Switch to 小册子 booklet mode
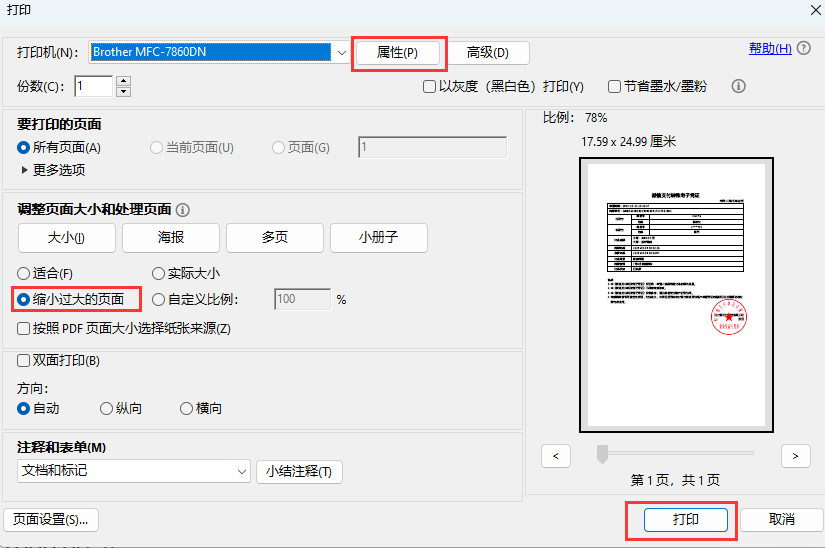The height and width of the screenshot is (548, 825). click(x=379, y=238)
